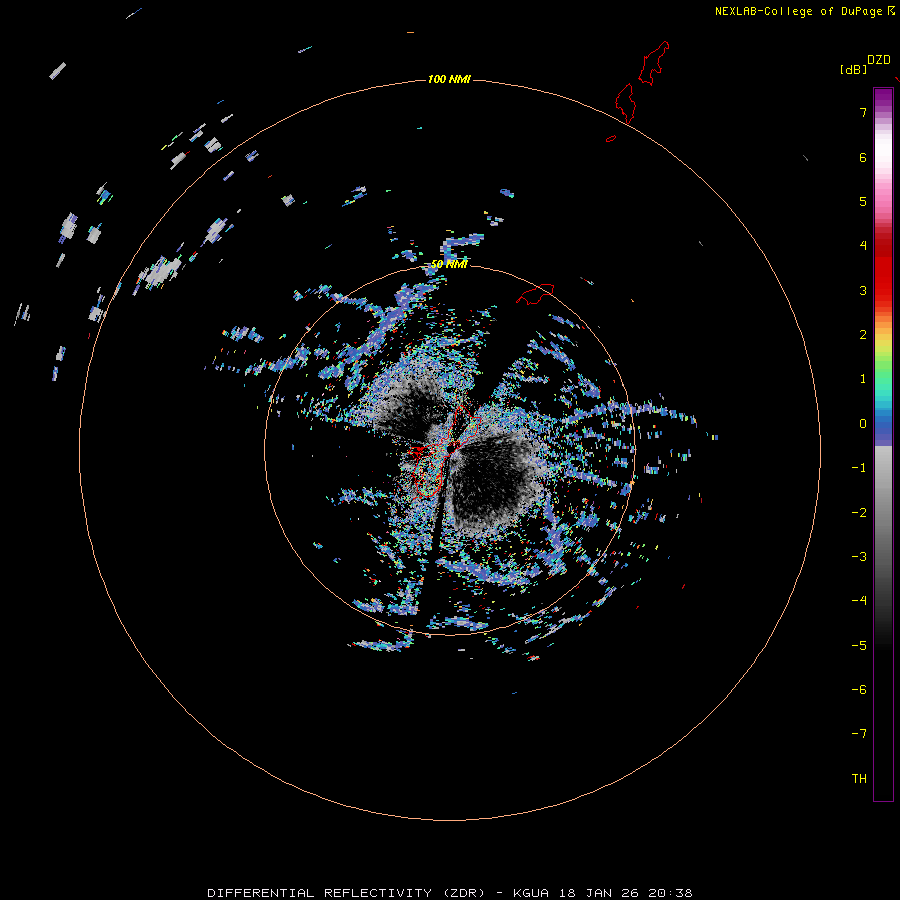Click the -6 value on the color scale
This screenshot has width=900, height=900.
859,690
